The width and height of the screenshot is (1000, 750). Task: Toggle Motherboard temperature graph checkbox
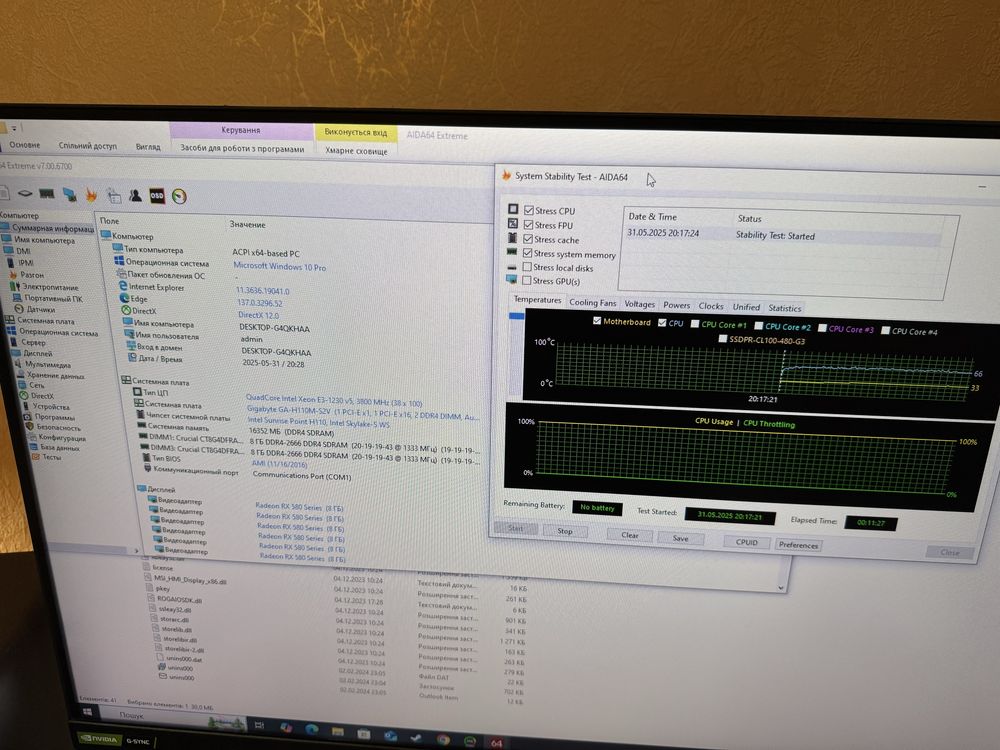click(597, 321)
